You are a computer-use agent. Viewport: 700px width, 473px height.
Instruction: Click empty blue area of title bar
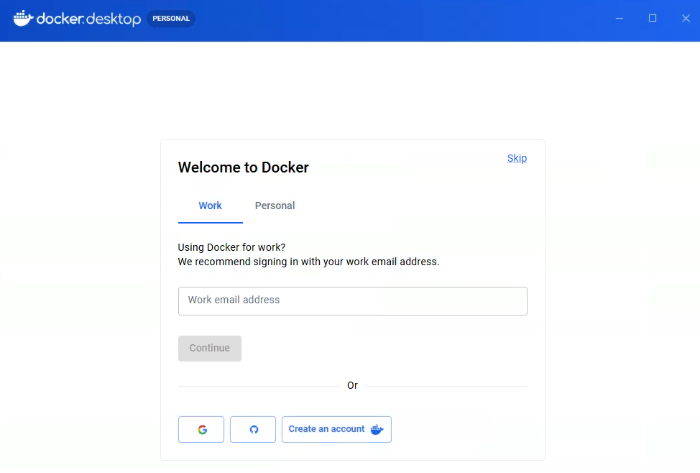402,19
